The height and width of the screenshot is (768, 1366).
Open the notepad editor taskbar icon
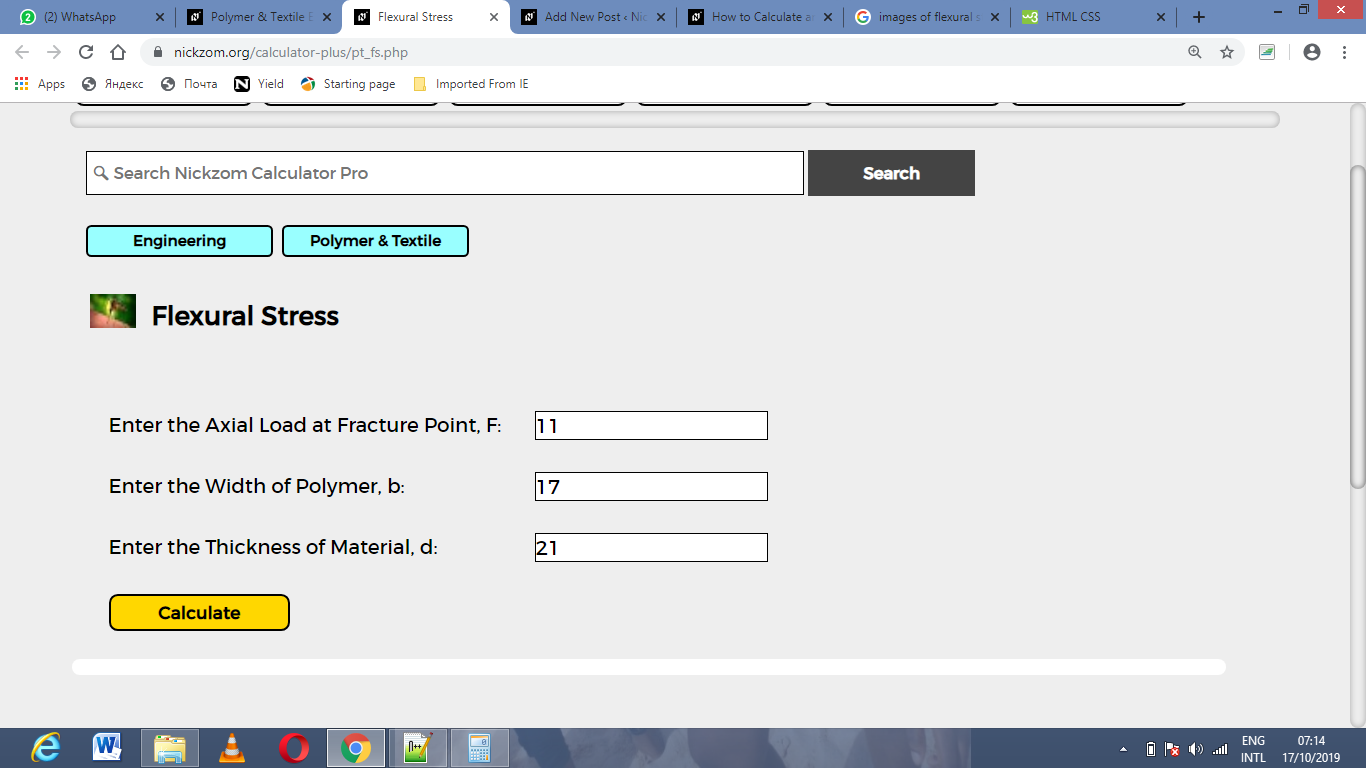pos(418,747)
